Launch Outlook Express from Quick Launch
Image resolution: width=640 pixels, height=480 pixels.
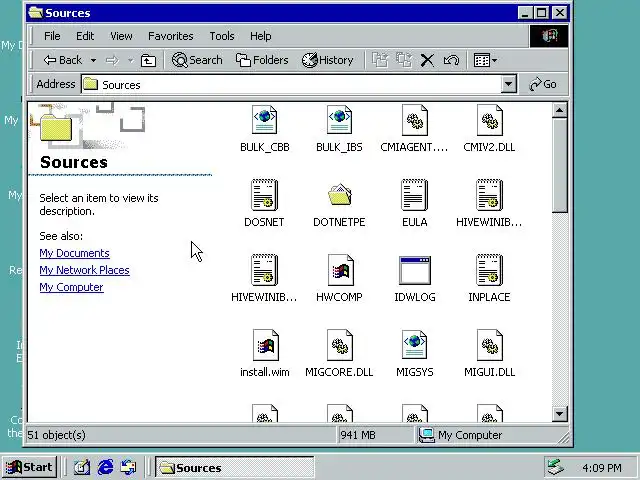coord(129,467)
